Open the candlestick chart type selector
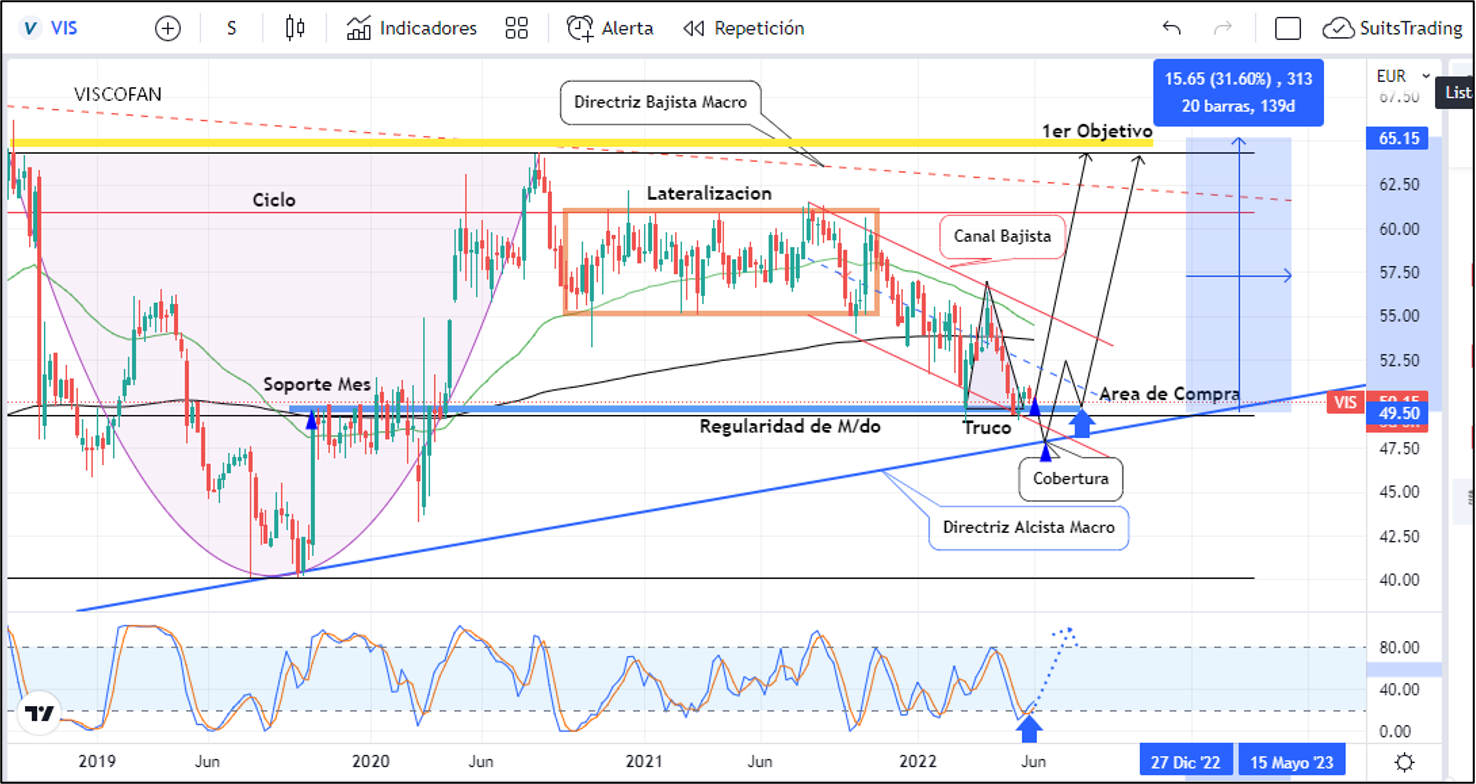This screenshot has height=784, width=1476. pos(295,28)
